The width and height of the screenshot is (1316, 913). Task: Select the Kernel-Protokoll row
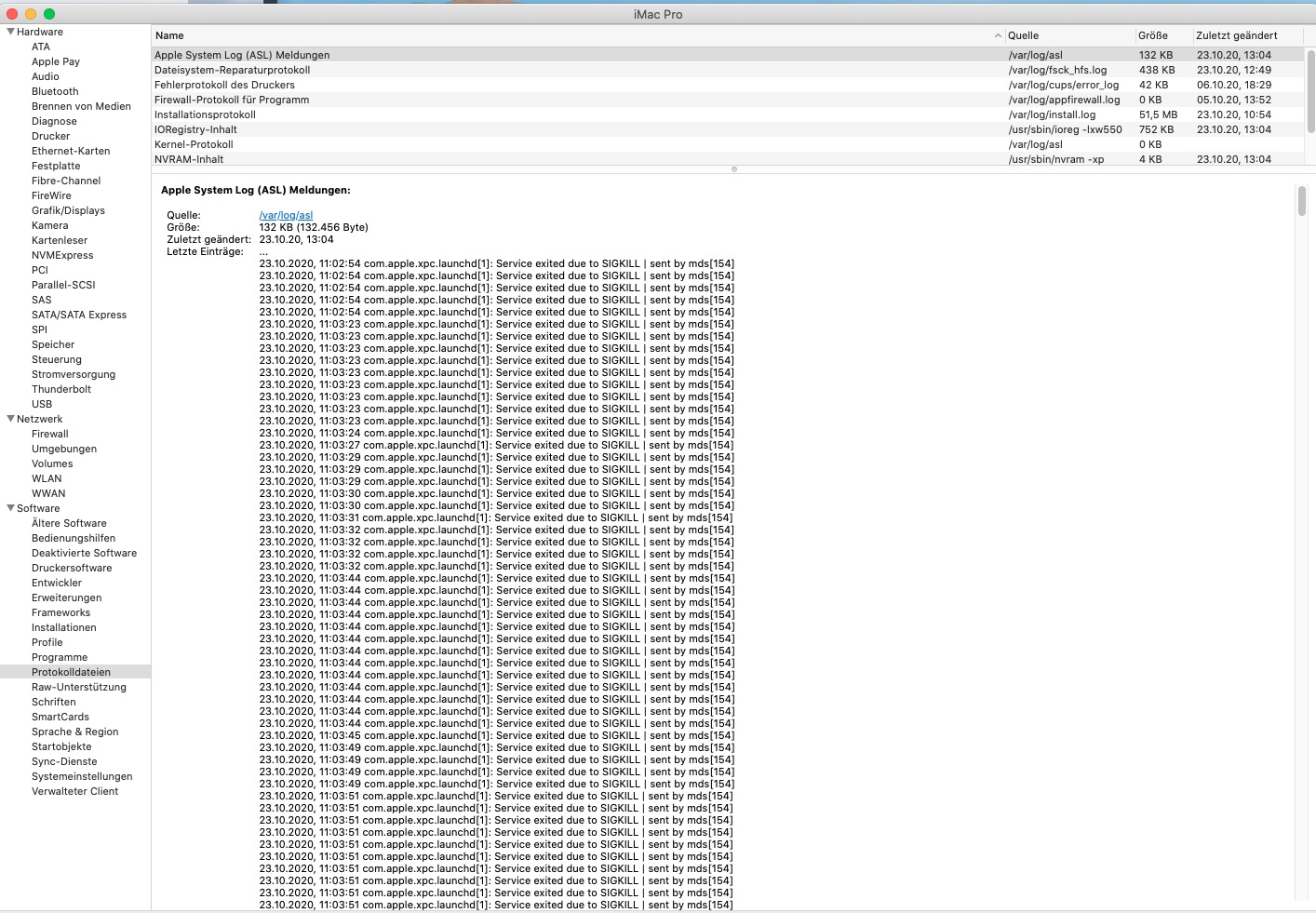pyautogui.click(x=728, y=144)
